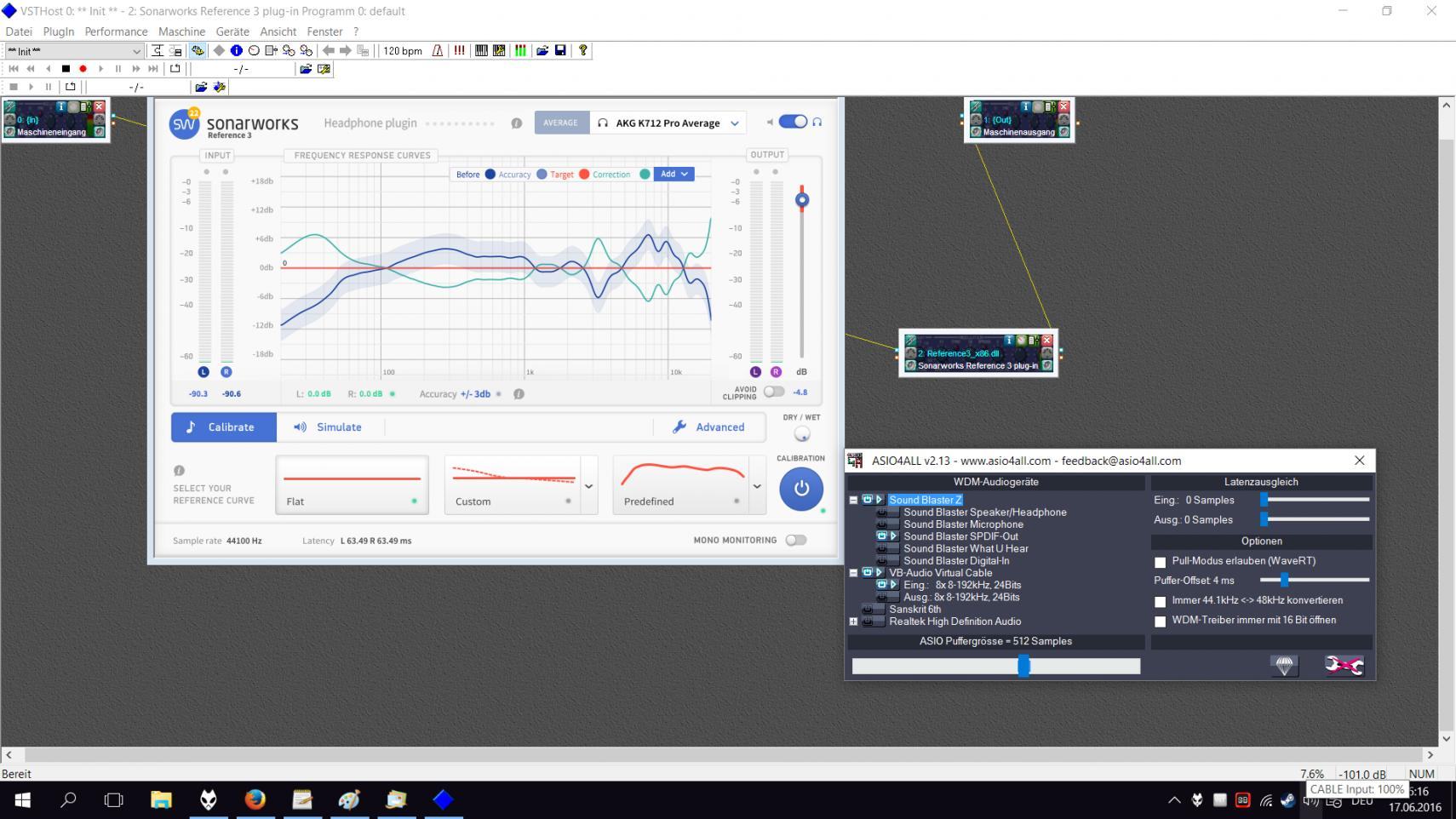The height and width of the screenshot is (819, 1456).
Task: Click the stop button in player transport
Action: (66, 69)
